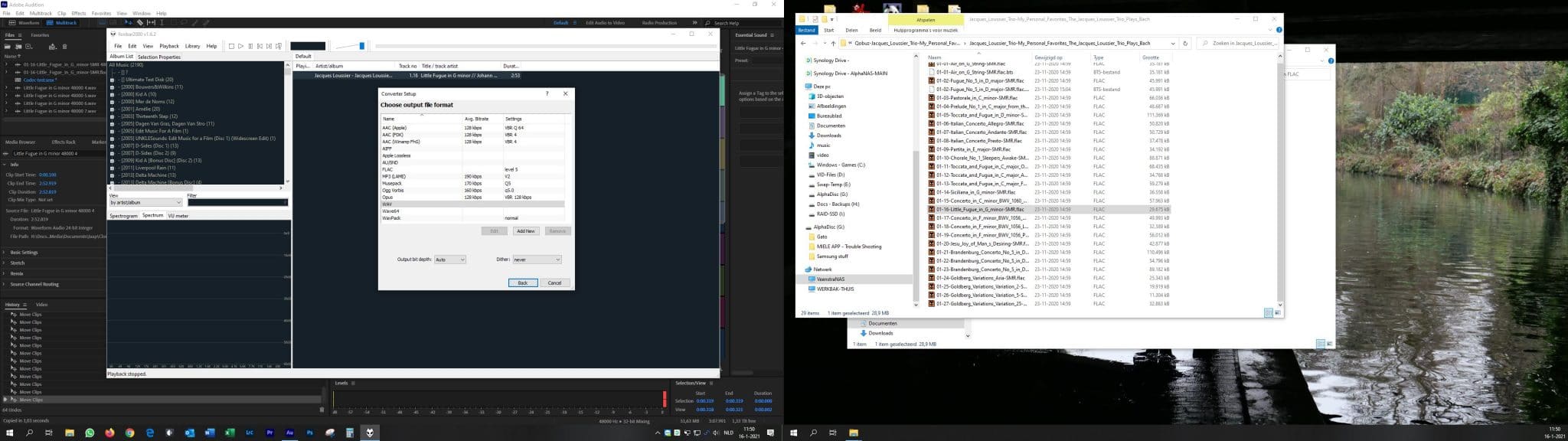1568x441 pixels.
Task: Open the Effects menu in Adobe Audition
Action: [x=79, y=13]
